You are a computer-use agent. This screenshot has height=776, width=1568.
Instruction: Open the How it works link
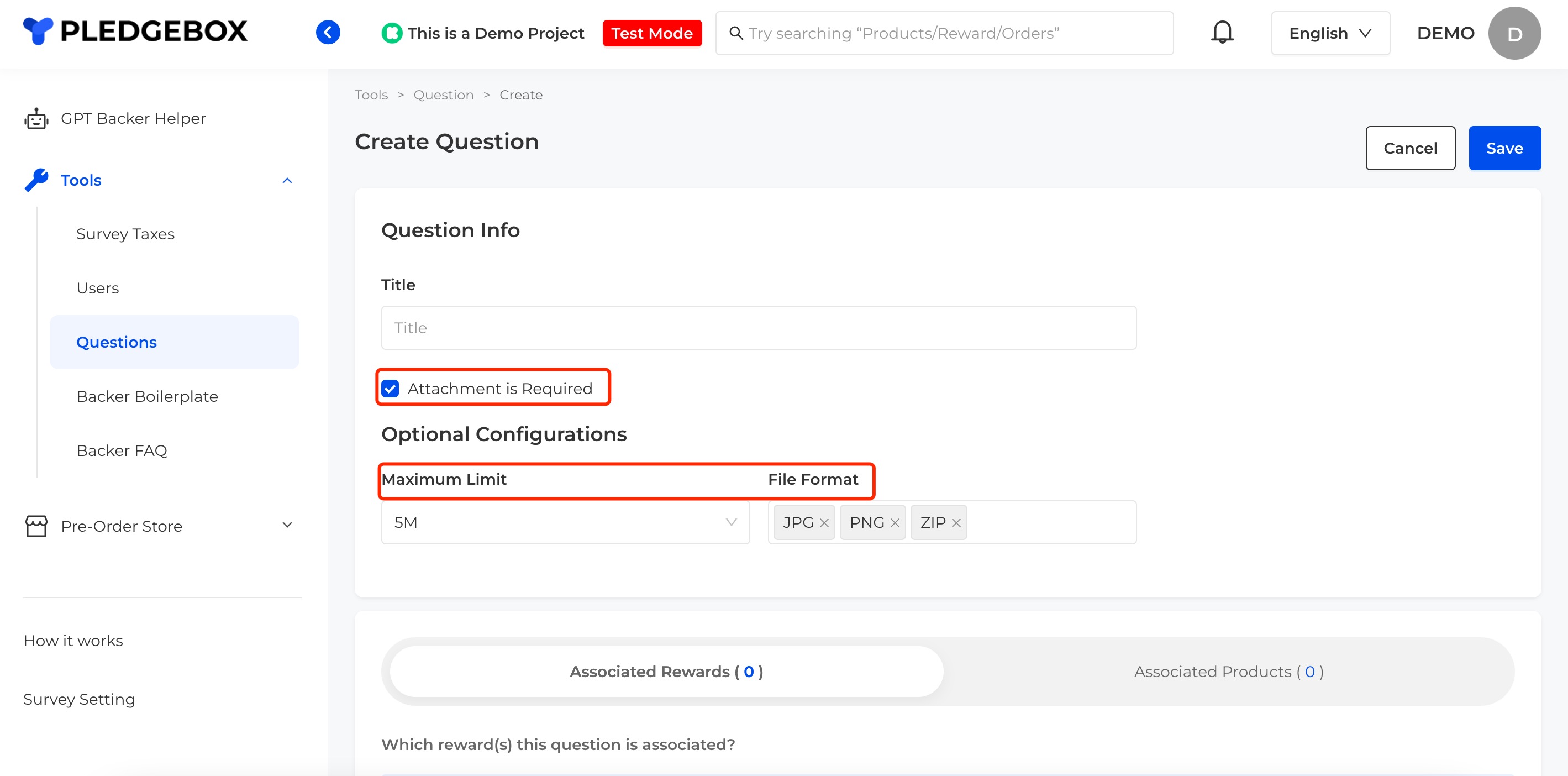[x=73, y=641]
